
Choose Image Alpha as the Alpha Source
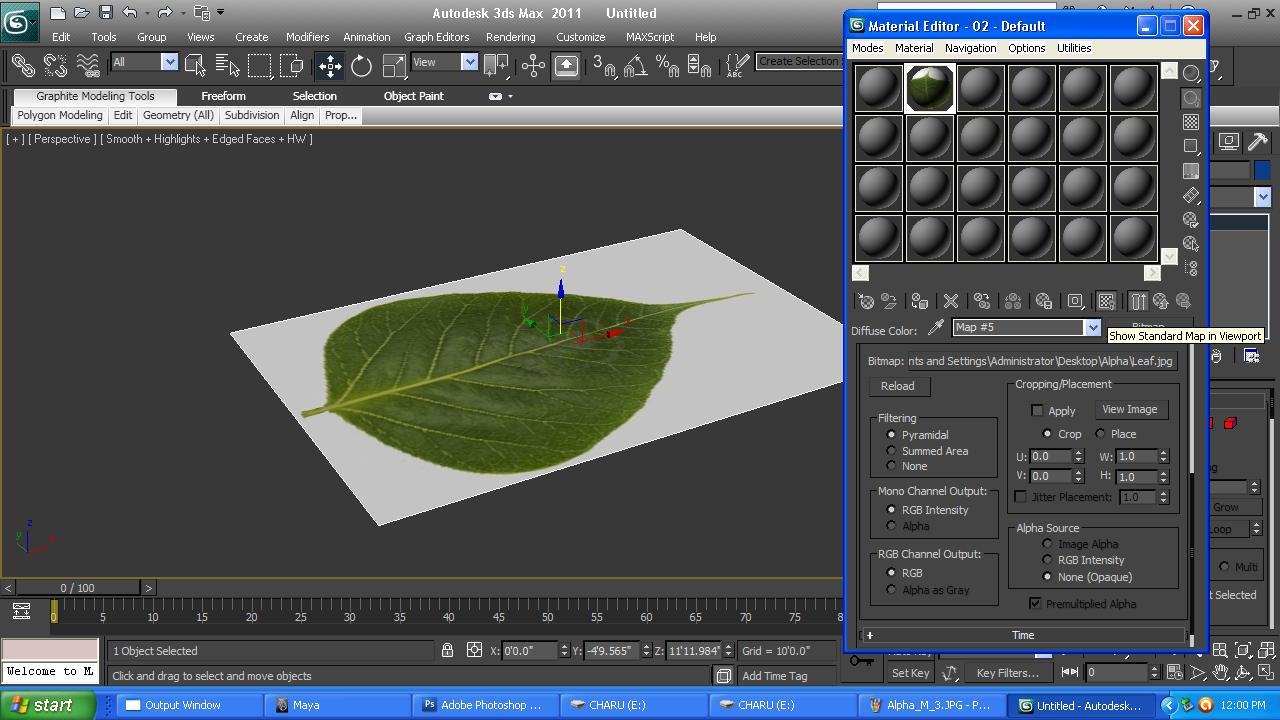pos(1047,543)
